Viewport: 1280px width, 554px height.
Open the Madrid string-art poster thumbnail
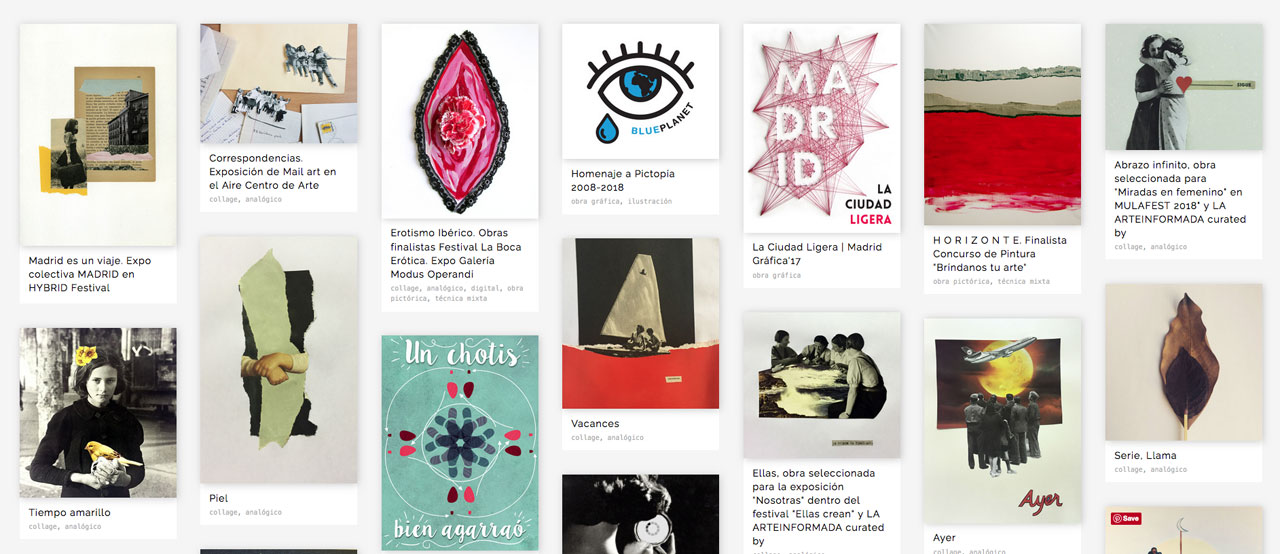coord(821,129)
